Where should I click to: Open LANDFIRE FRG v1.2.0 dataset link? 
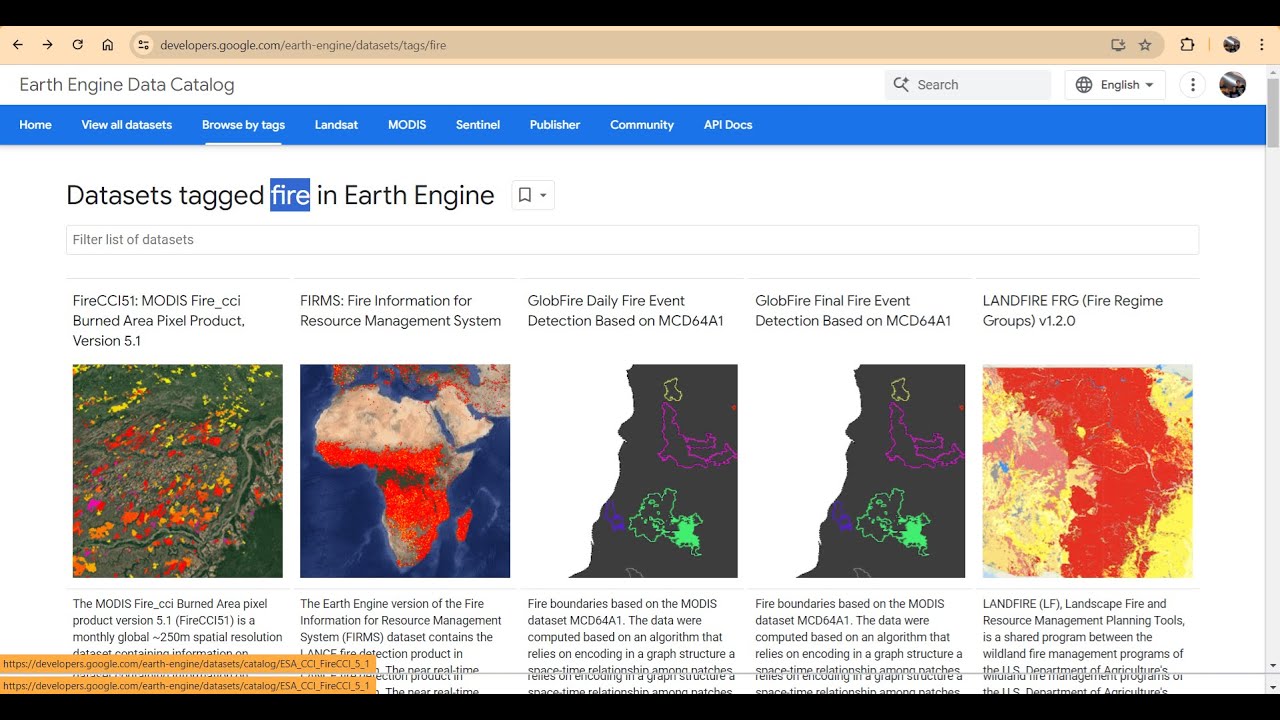click(x=1073, y=311)
